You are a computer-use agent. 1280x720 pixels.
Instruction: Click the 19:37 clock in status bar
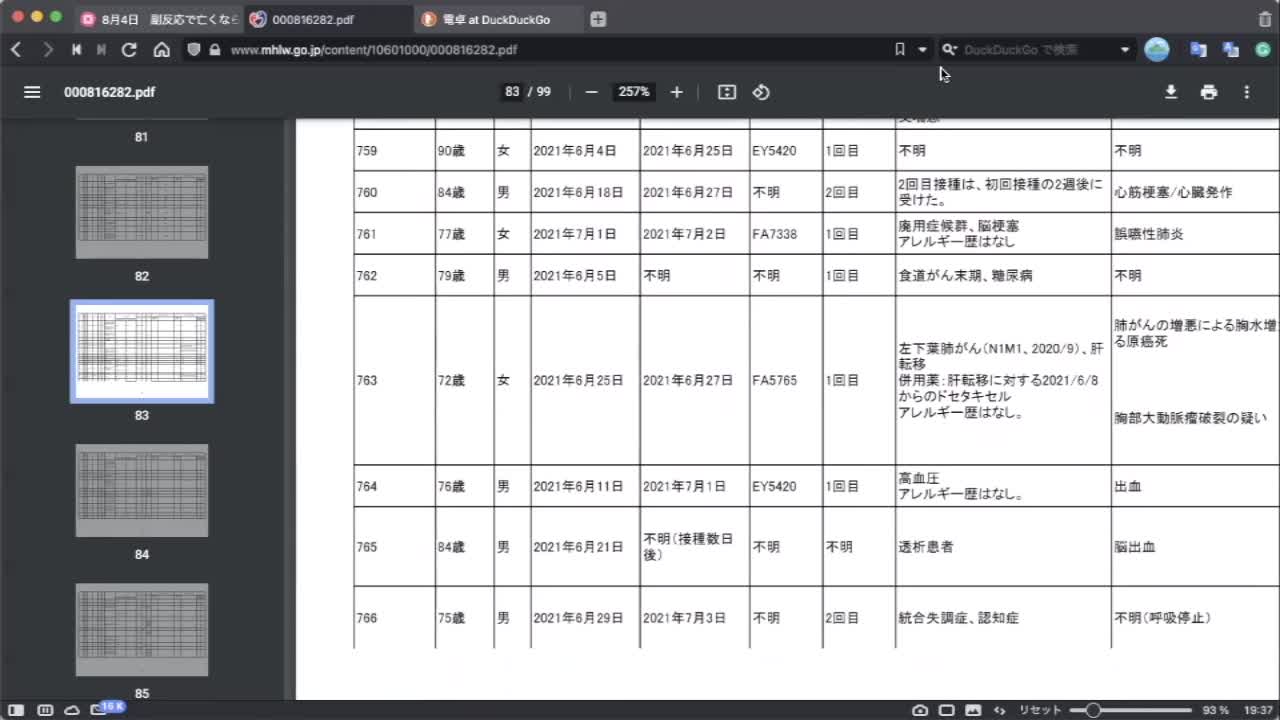point(1259,710)
